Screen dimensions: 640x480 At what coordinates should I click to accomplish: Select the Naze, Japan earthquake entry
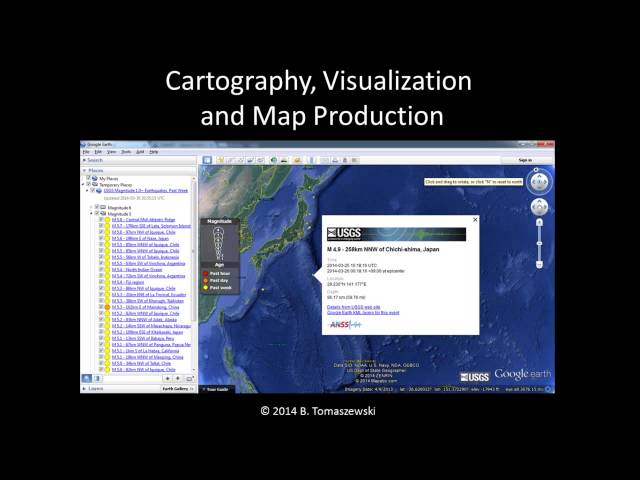pyautogui.click(x=140, y=238)
